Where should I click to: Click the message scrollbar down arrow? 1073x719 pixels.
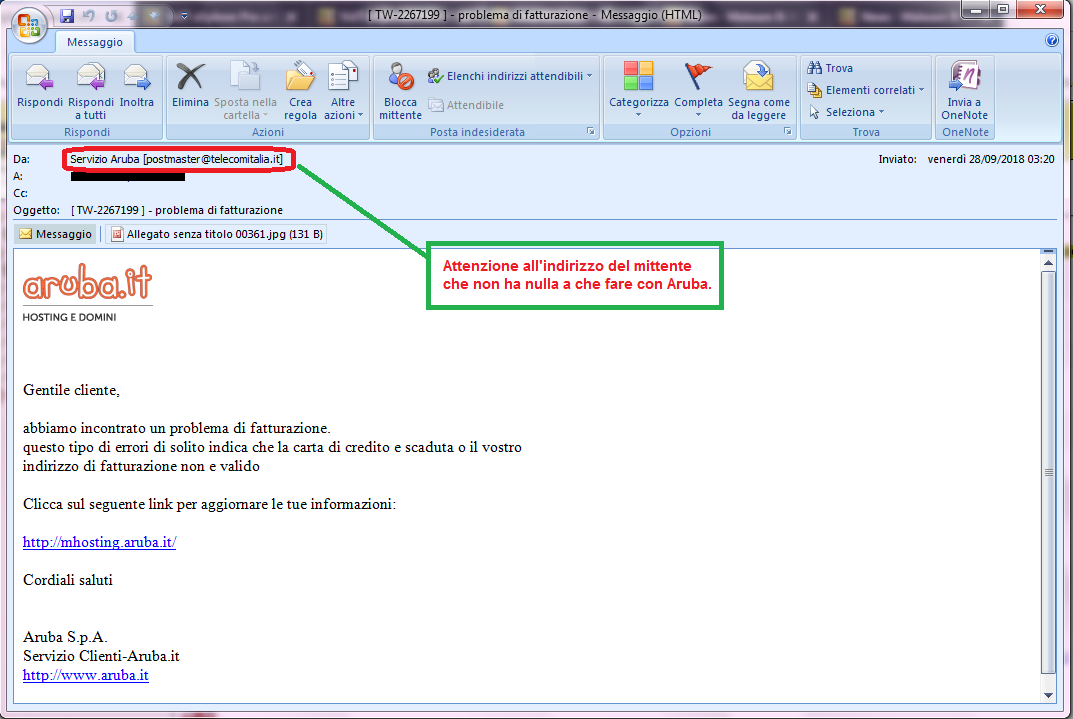(x=1048, y=695)
